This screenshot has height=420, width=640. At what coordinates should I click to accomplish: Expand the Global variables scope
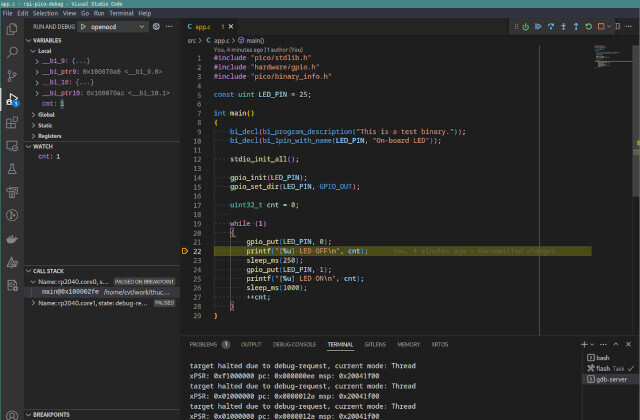point(33,115)
